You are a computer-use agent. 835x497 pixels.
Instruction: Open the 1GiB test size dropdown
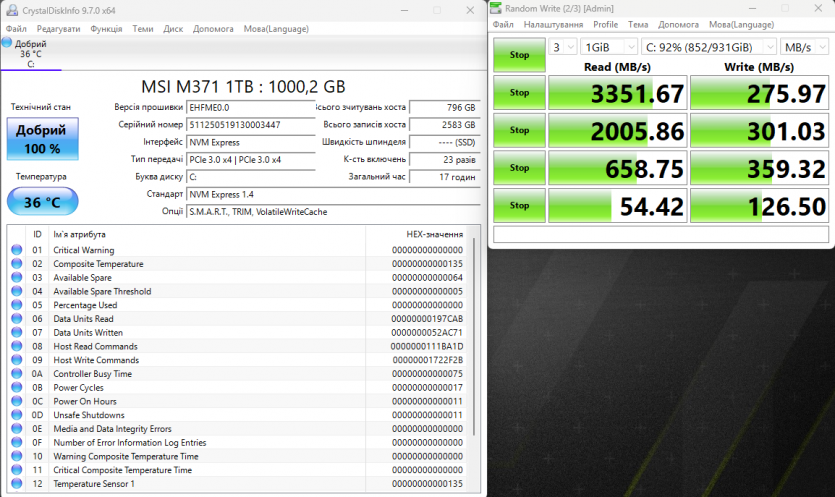pyautogui.click(x=609, y=47)
